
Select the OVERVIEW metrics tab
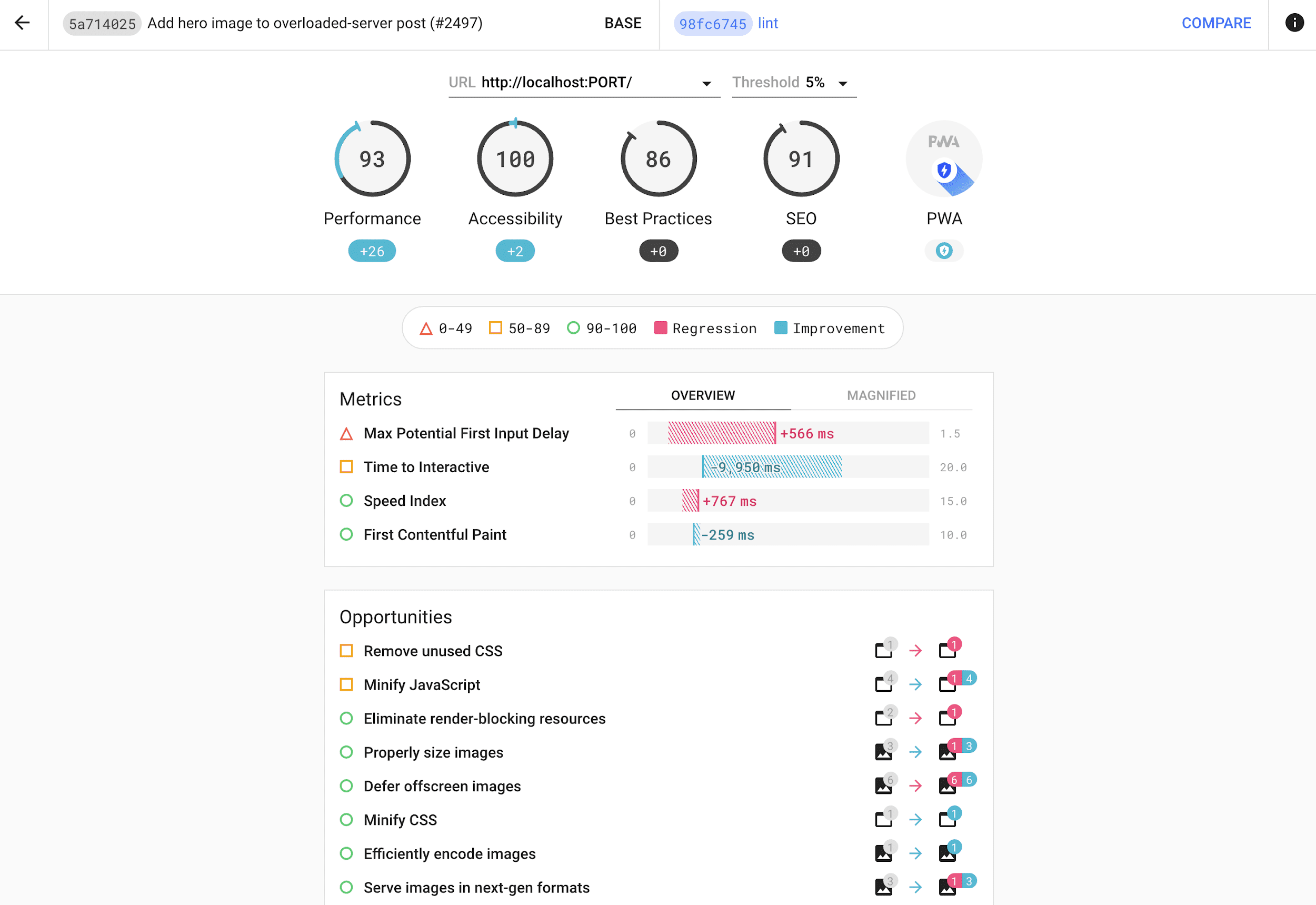(x=703, y=395)
